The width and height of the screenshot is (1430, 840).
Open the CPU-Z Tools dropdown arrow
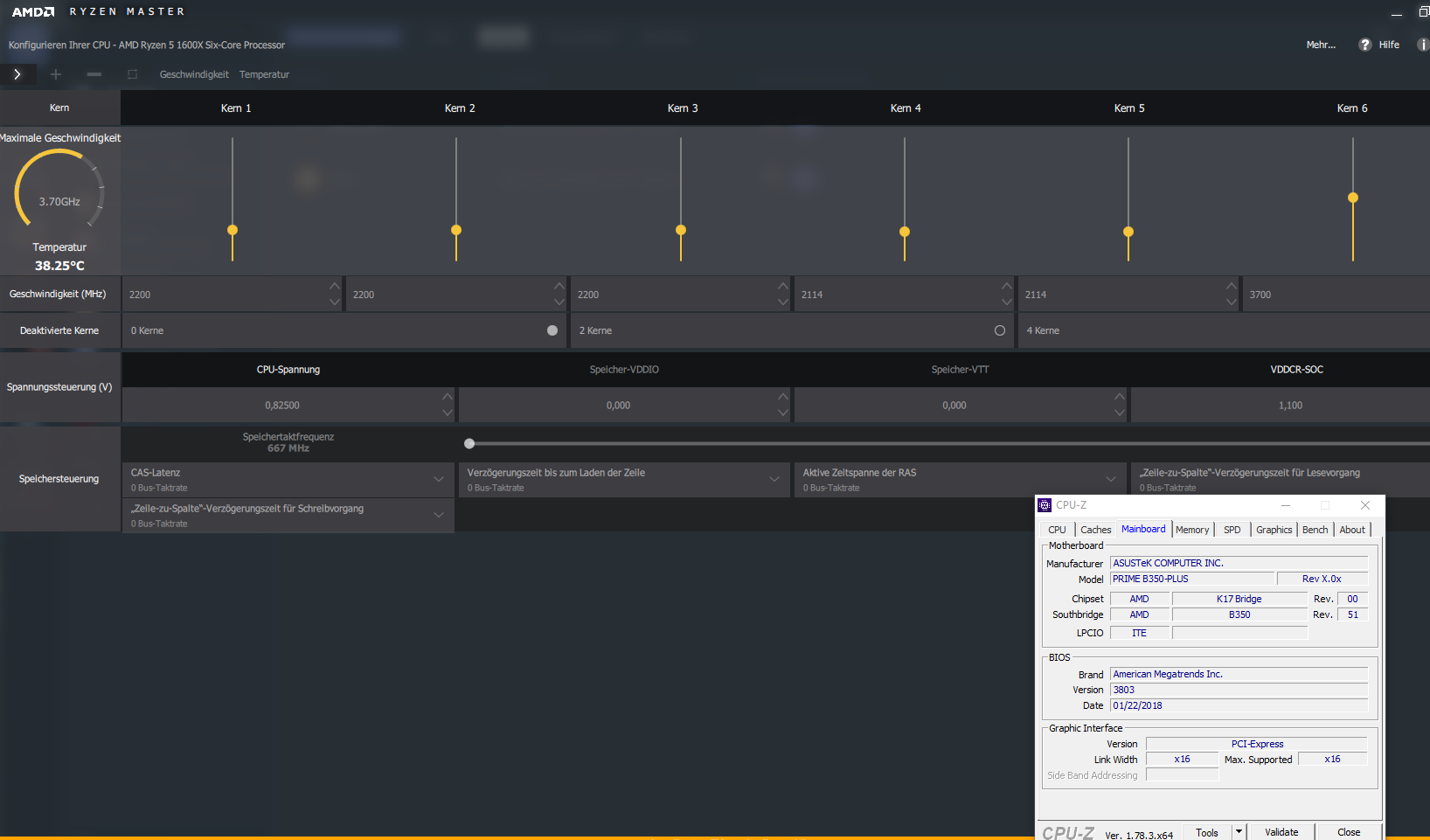1239,832
